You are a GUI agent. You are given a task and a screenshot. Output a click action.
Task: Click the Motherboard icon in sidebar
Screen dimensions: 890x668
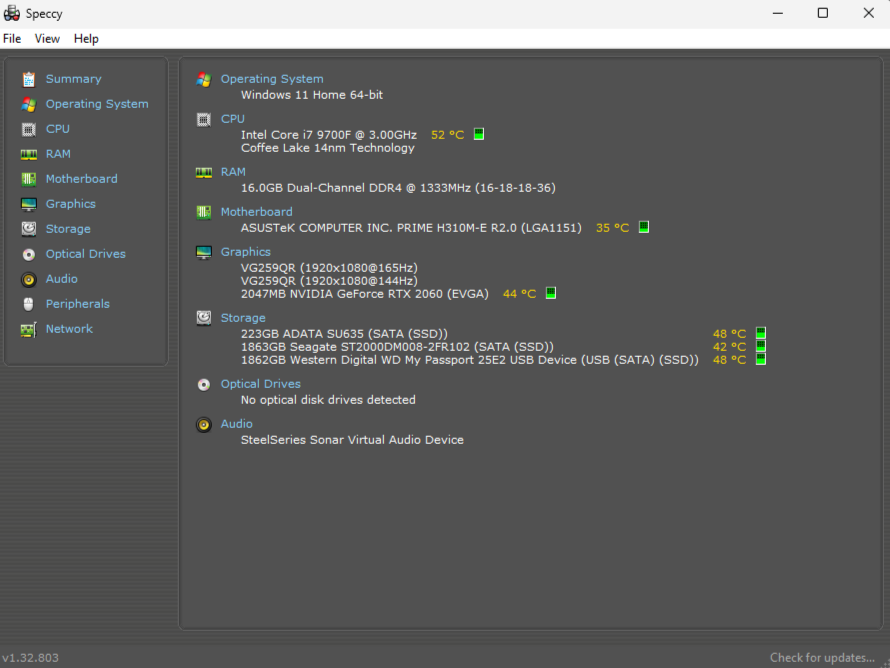[28, 179]
